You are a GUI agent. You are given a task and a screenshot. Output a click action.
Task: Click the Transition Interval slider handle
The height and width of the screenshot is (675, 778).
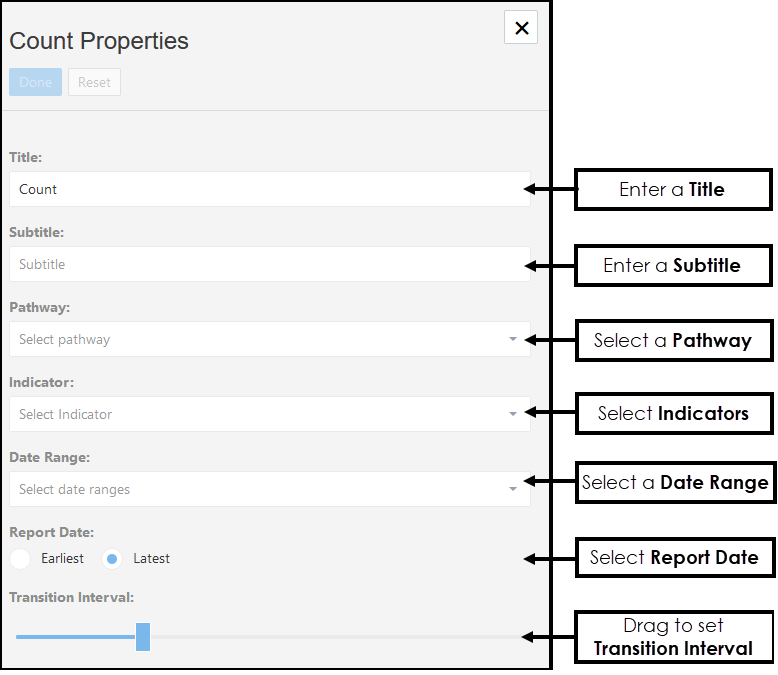point(143,636)
